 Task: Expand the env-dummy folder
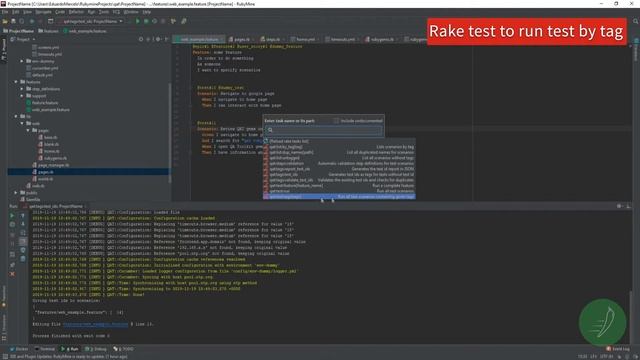22,61
